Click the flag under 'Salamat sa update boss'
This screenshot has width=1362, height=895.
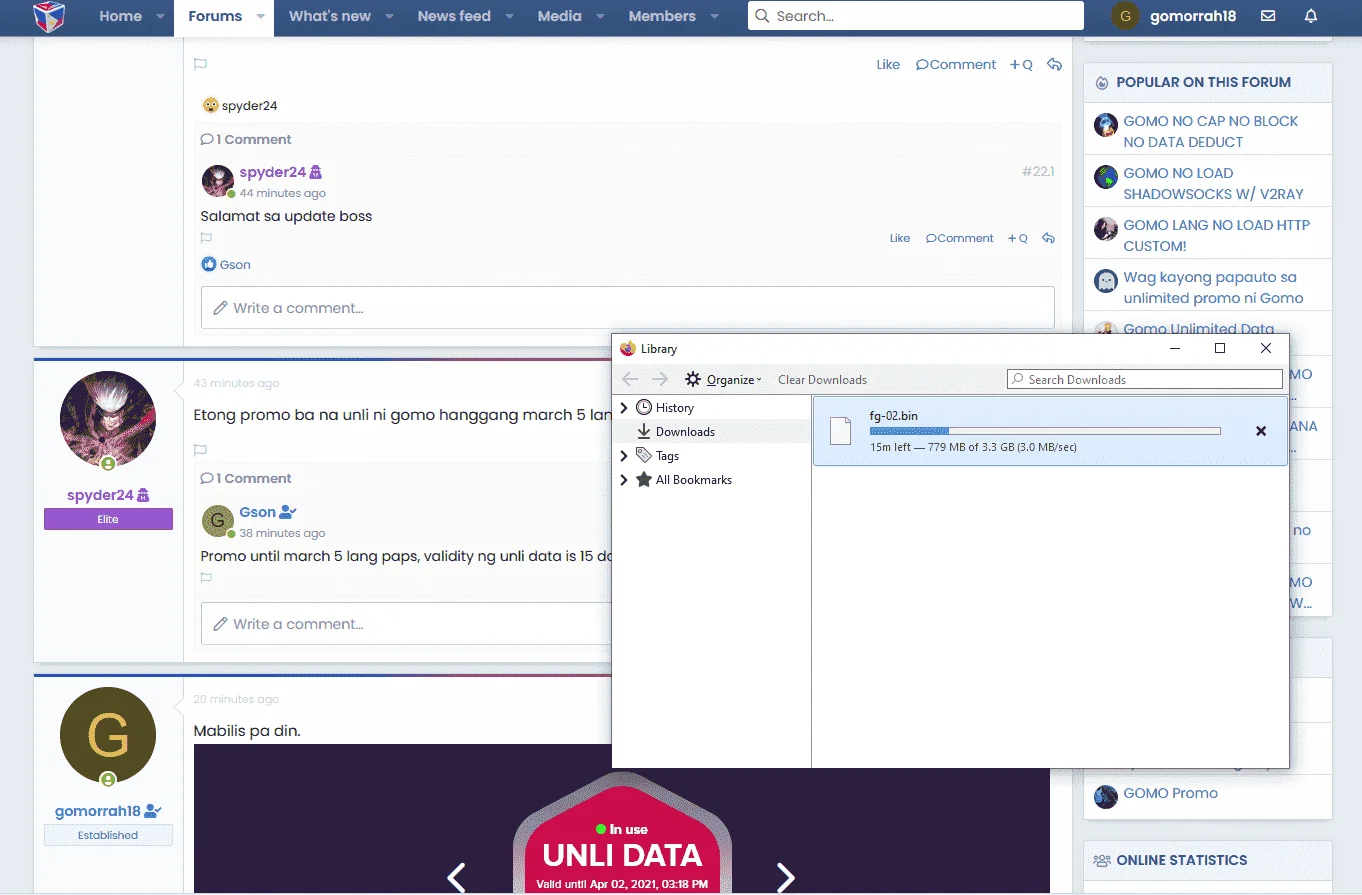click(x=206, y=238)
